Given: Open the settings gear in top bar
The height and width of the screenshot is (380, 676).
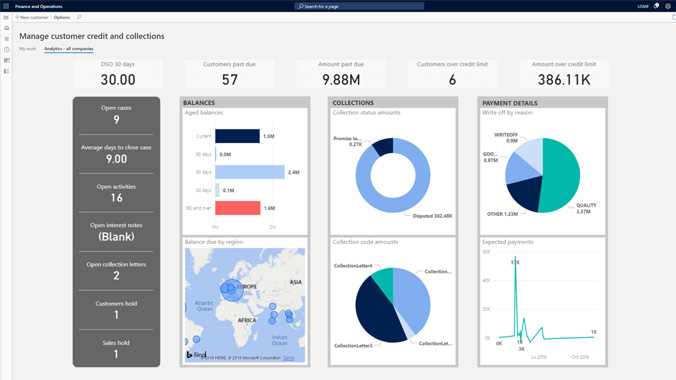Looking at the screenshot, I should tap(668, 6).
